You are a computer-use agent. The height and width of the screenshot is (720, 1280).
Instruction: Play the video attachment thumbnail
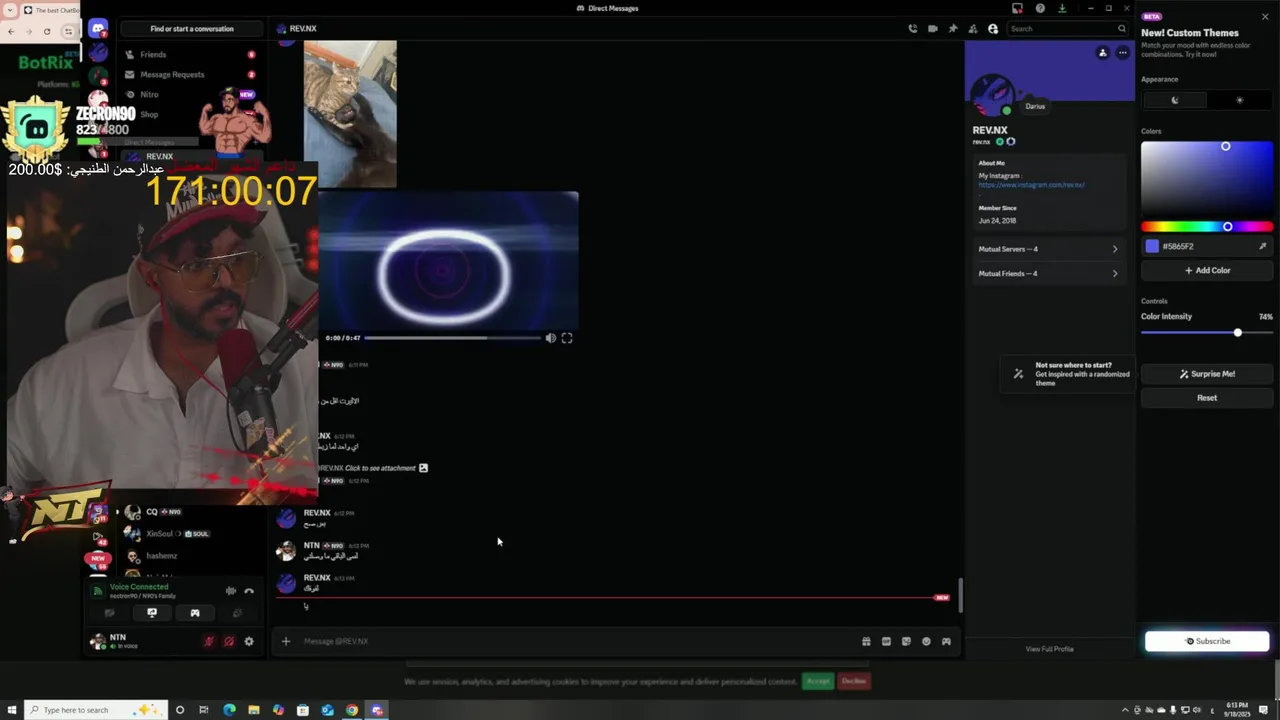coord(448,260)
